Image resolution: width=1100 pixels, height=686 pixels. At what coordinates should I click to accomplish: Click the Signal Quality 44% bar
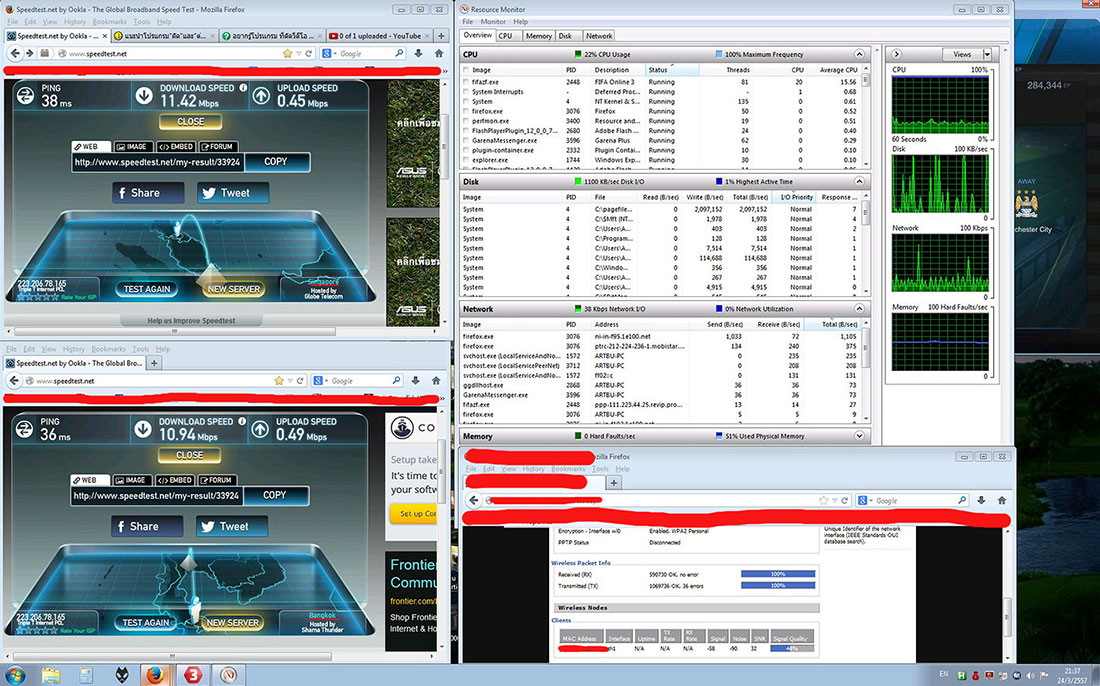pyautogui.click(x=792, y=648)
